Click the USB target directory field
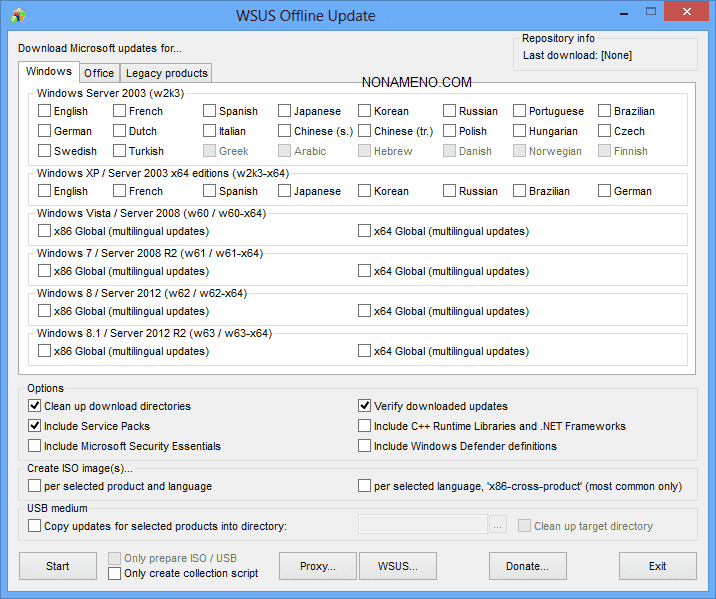This screenshot has height=599, width=716. coord(422,526)
